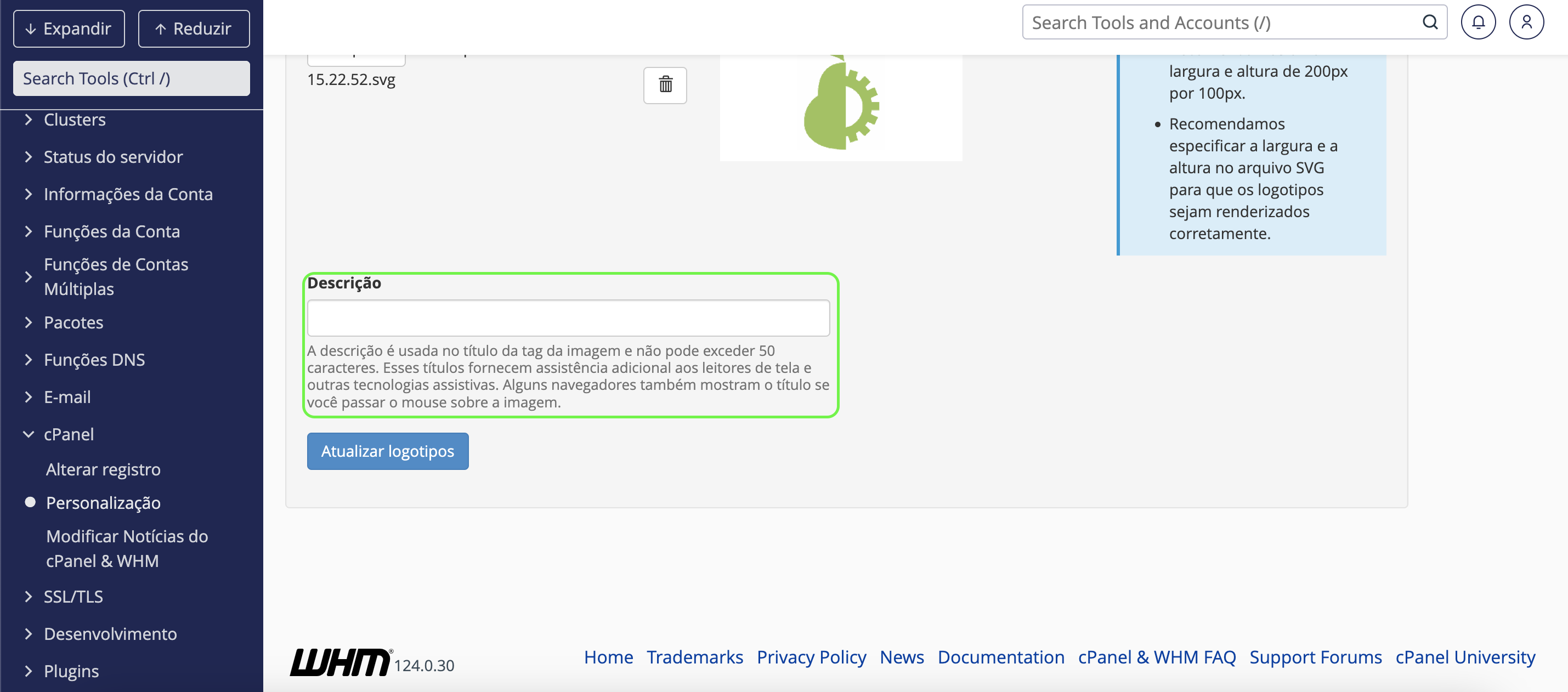This screenshot has height=692, width=1568.
Task: Open the Status do servidor sidebar label
Action: pos(113,157)
